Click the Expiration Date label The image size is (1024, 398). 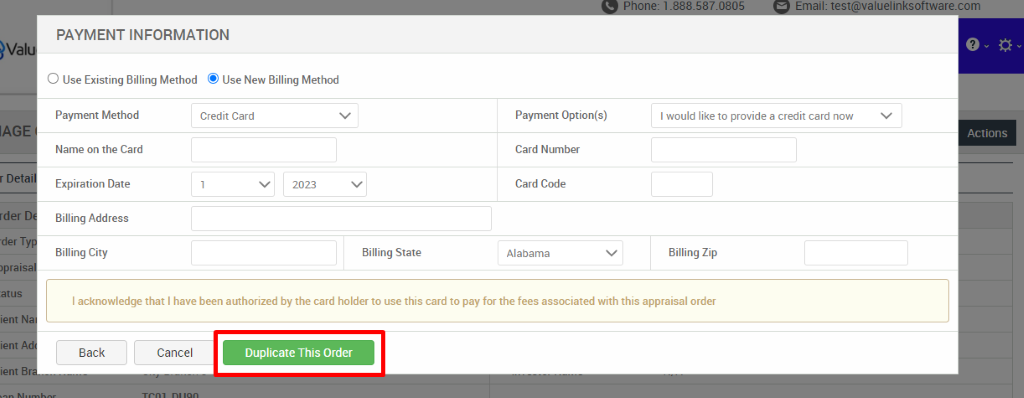pyautogui.click(x=93, y=184)
